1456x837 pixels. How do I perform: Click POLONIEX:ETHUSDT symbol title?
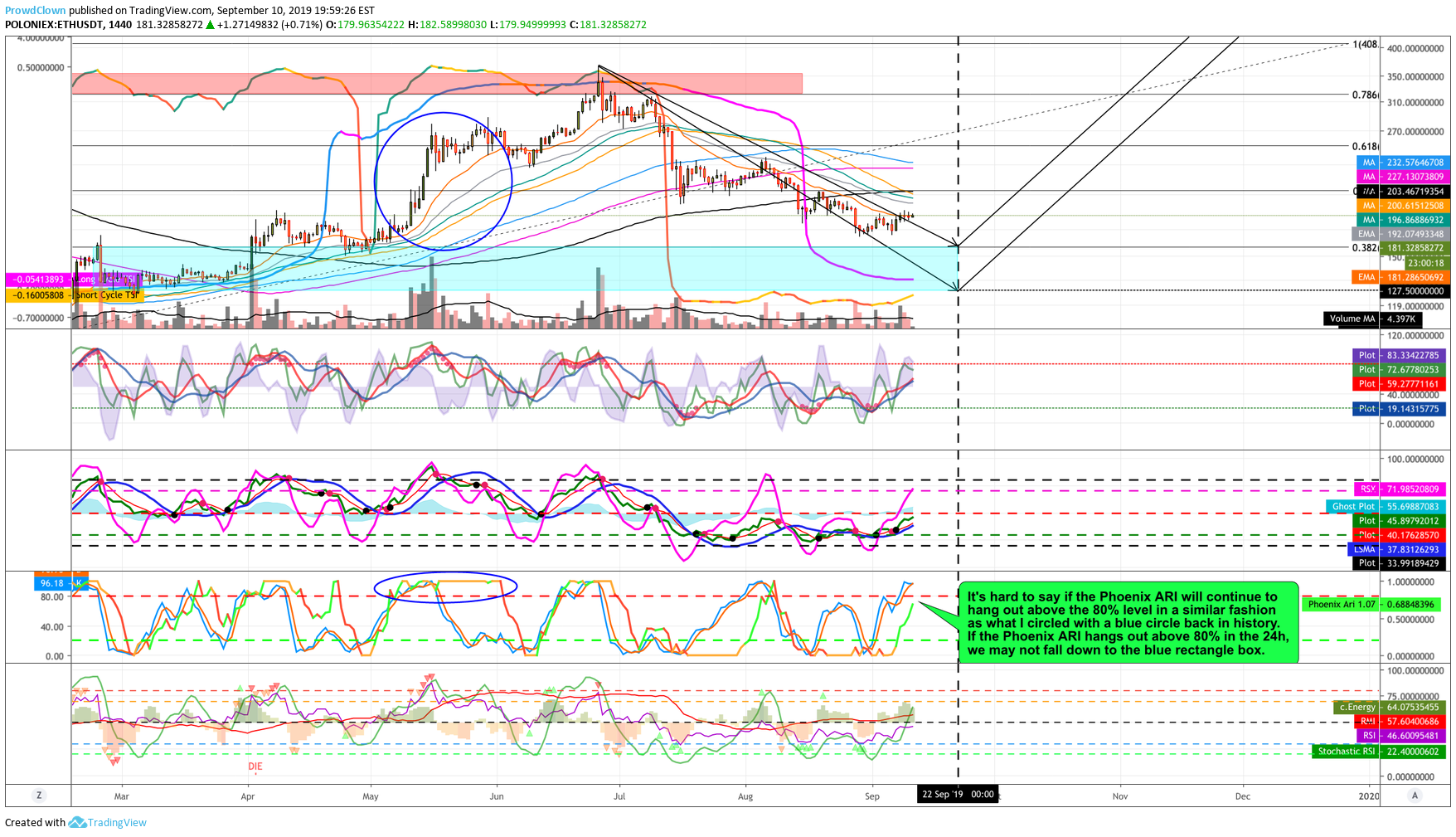coord(55,25)
